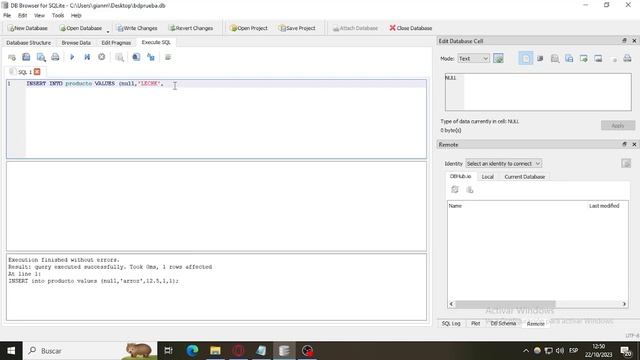Open the View menu
The width and height of the screenshot is (640, 360).
(39, 16)
